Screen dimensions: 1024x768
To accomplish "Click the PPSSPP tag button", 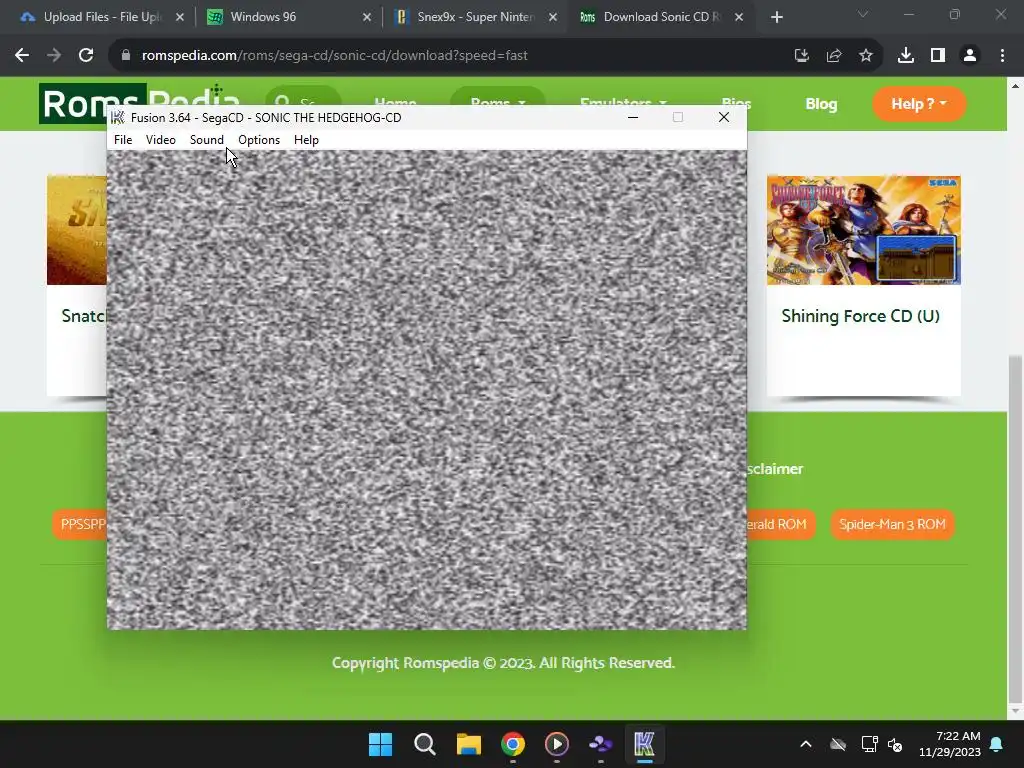I will pyautogui.click(x=80, y=524).
